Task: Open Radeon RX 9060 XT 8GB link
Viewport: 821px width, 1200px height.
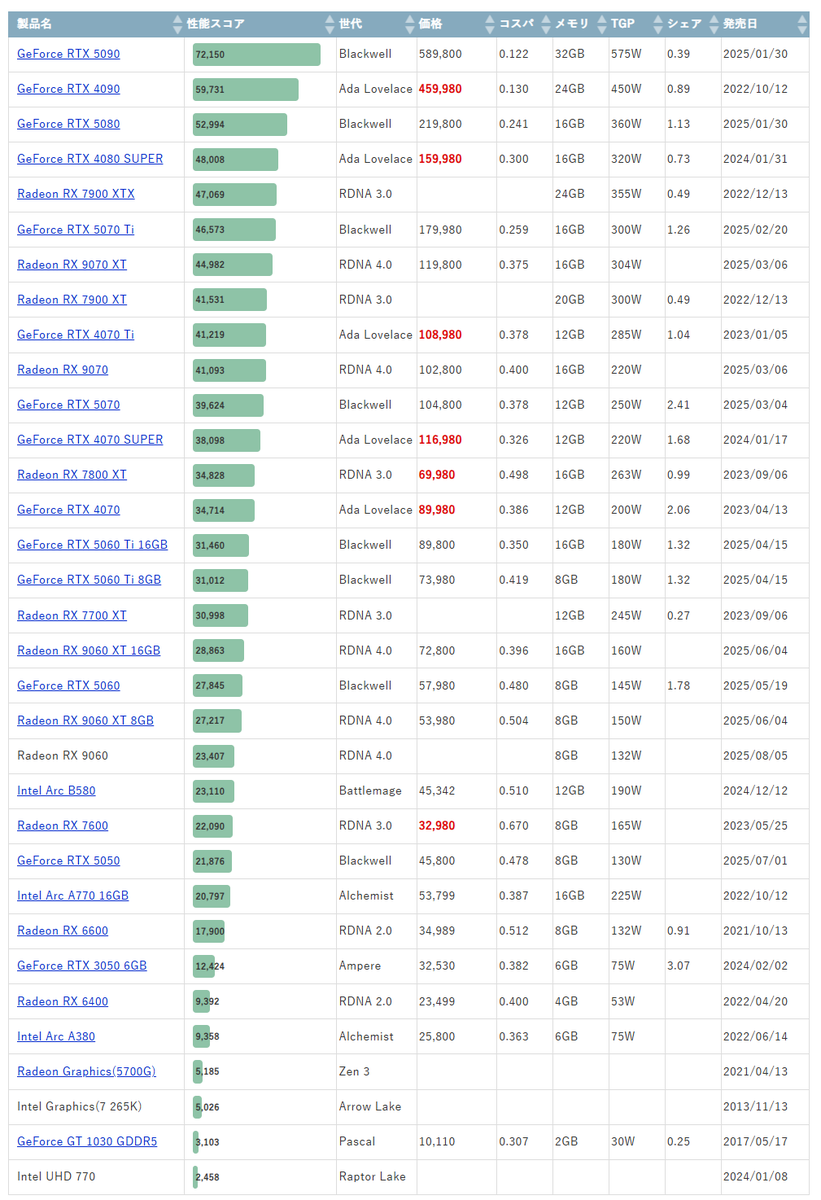Action: pos(85,721)
